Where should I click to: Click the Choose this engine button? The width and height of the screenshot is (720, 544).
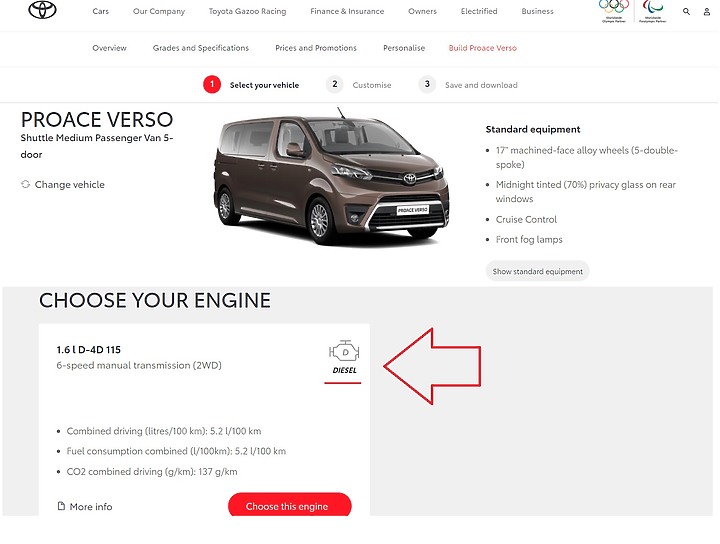pyautogui.click(x=290, y=505)
